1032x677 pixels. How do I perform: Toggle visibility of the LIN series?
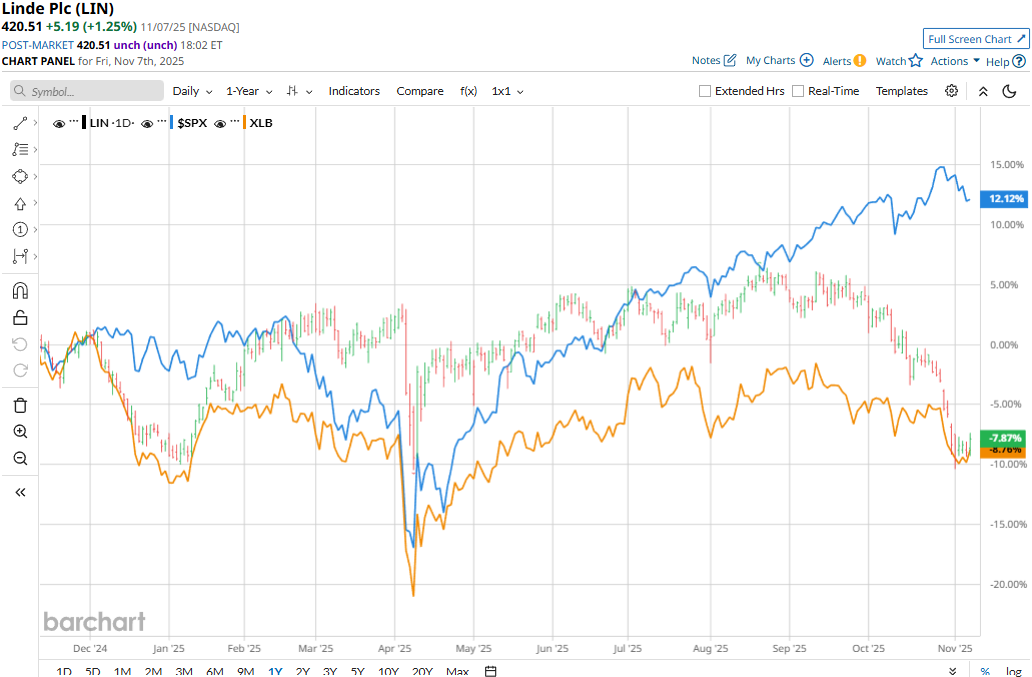pos(59,123)
